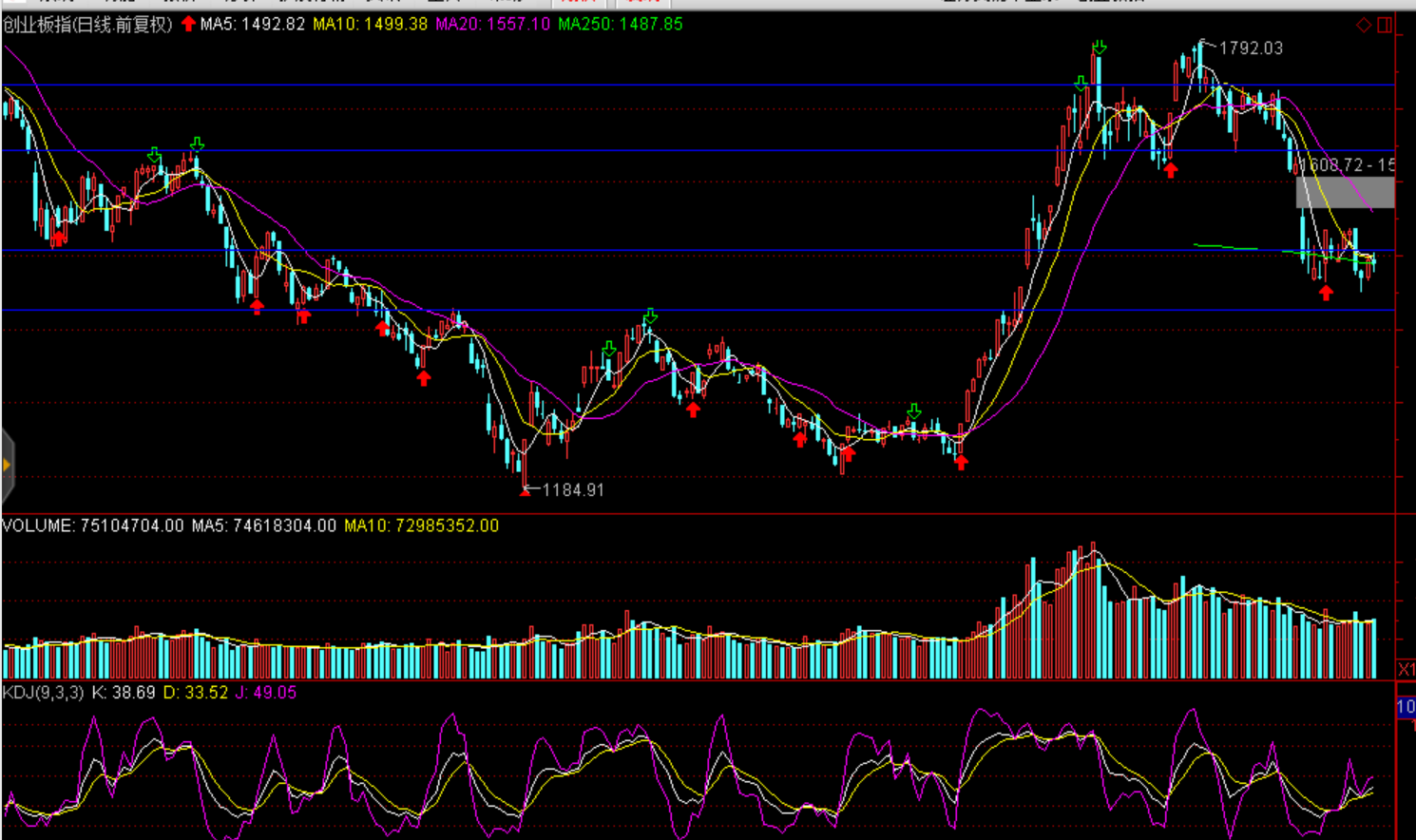Click the 创业板指 chart title label
1416x840 pixels.
[87, 24]
